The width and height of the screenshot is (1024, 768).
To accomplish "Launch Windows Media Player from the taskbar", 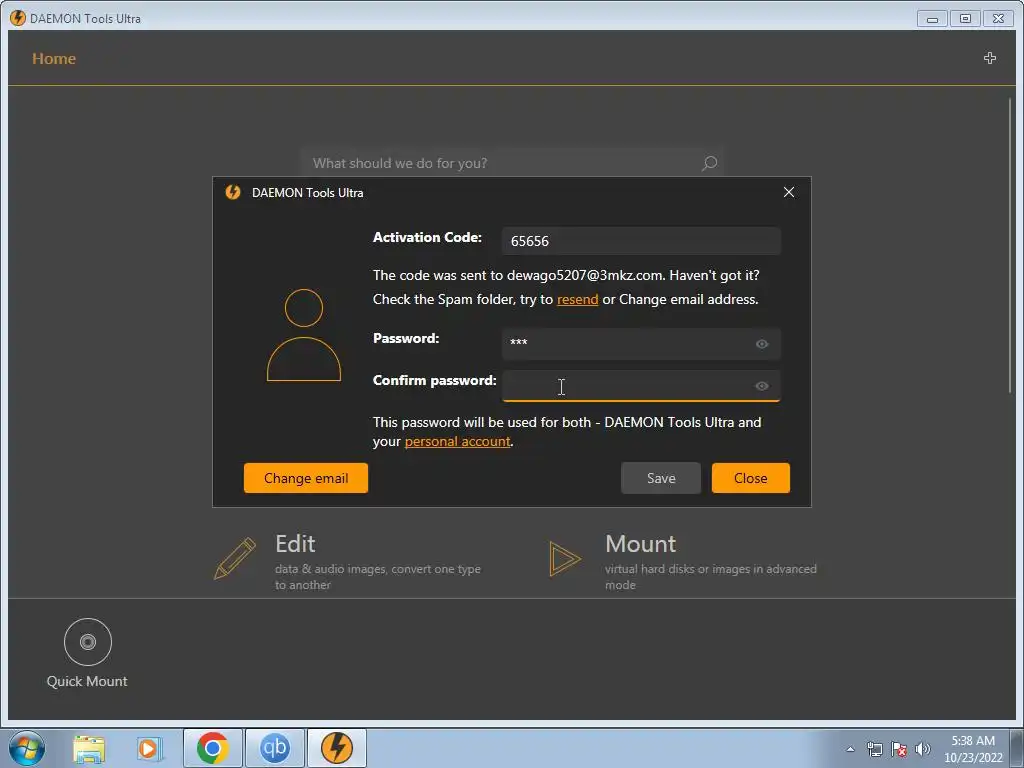I will (149, 748).
